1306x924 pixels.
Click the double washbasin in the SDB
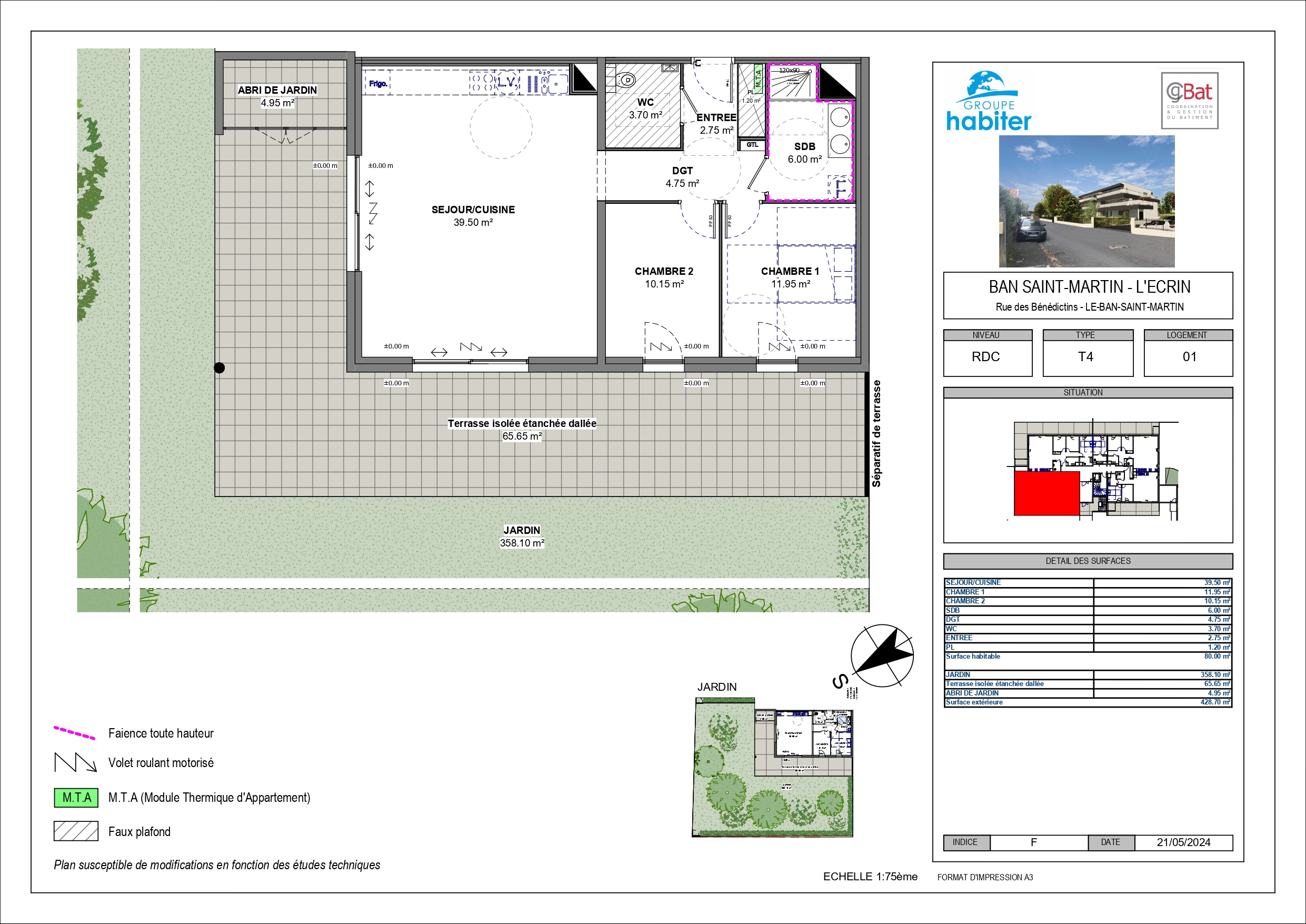pos(840,131)
